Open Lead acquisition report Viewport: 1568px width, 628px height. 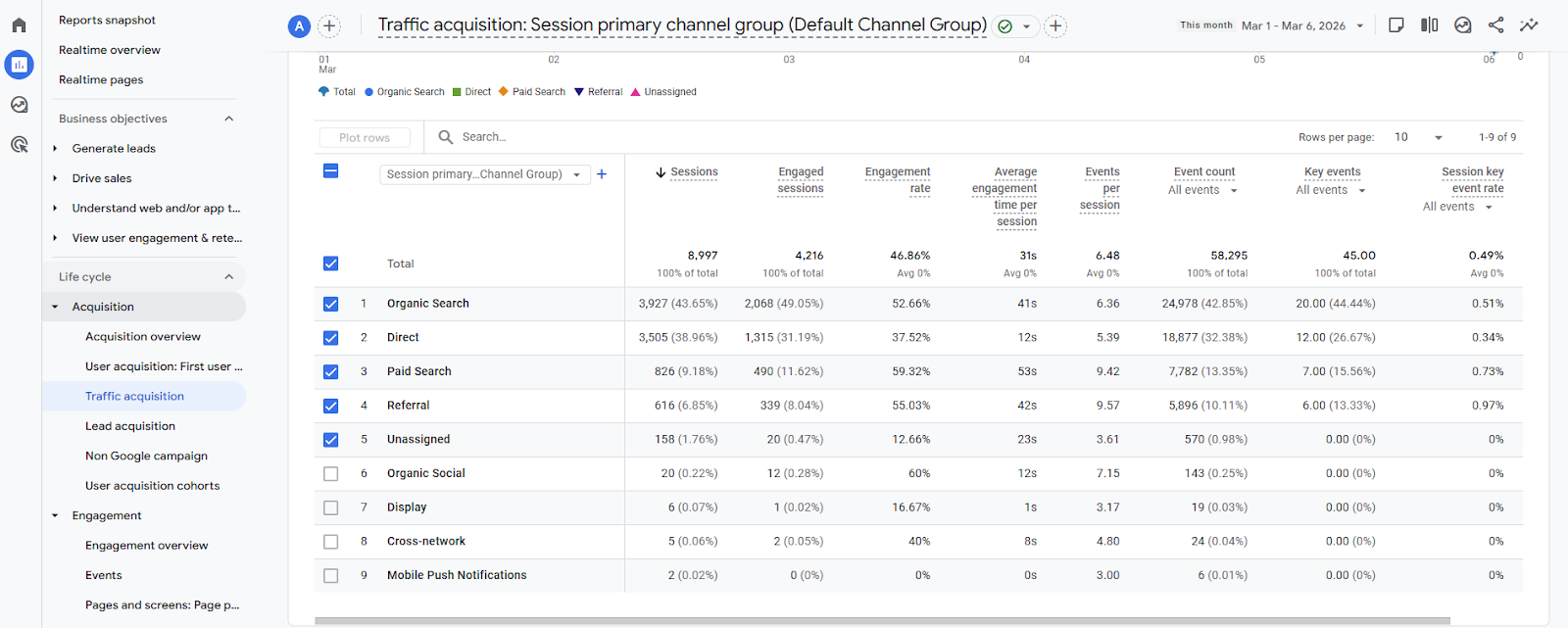coord(130,426)
